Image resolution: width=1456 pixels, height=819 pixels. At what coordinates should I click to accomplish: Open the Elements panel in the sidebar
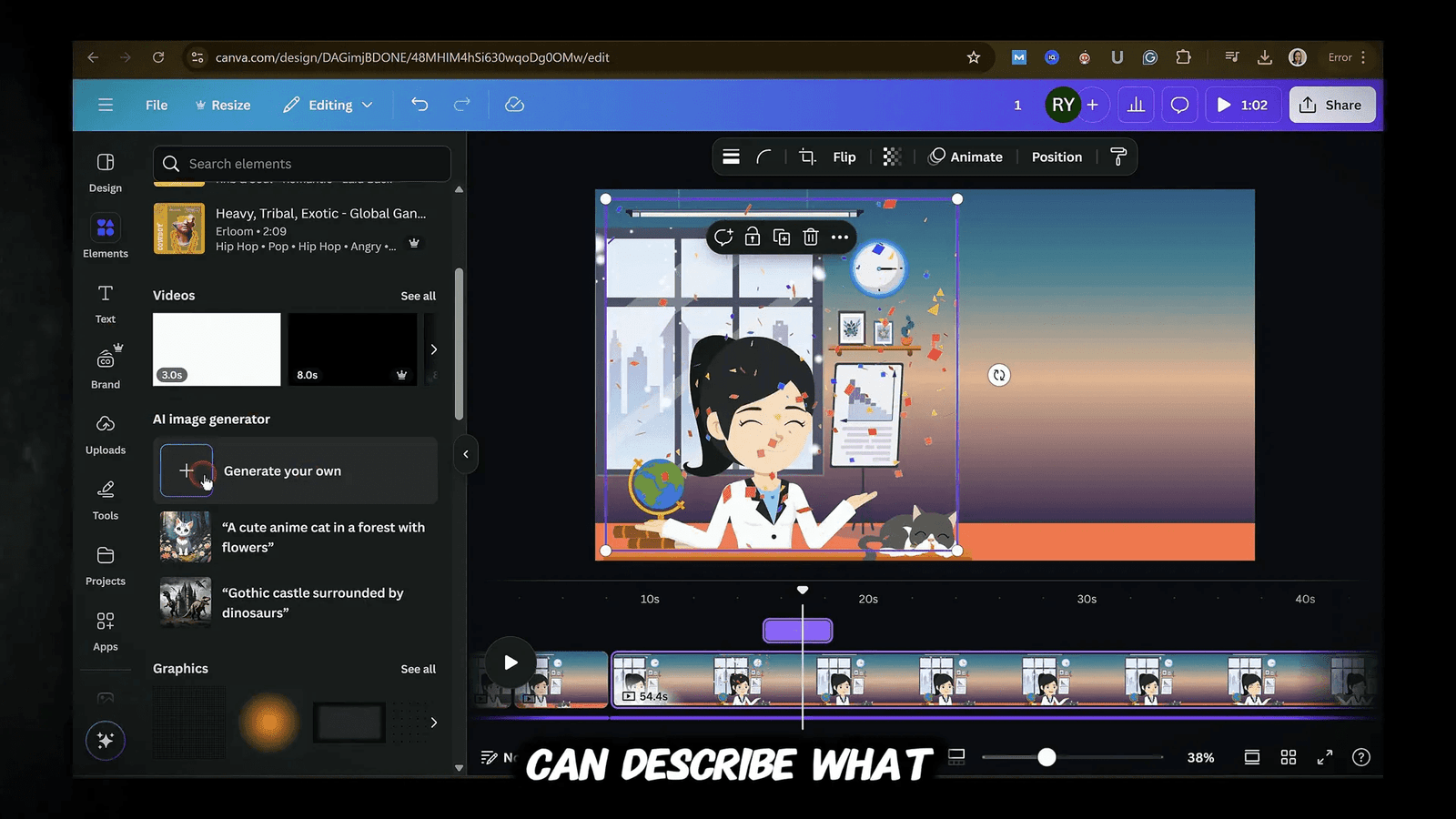point(105,237)
